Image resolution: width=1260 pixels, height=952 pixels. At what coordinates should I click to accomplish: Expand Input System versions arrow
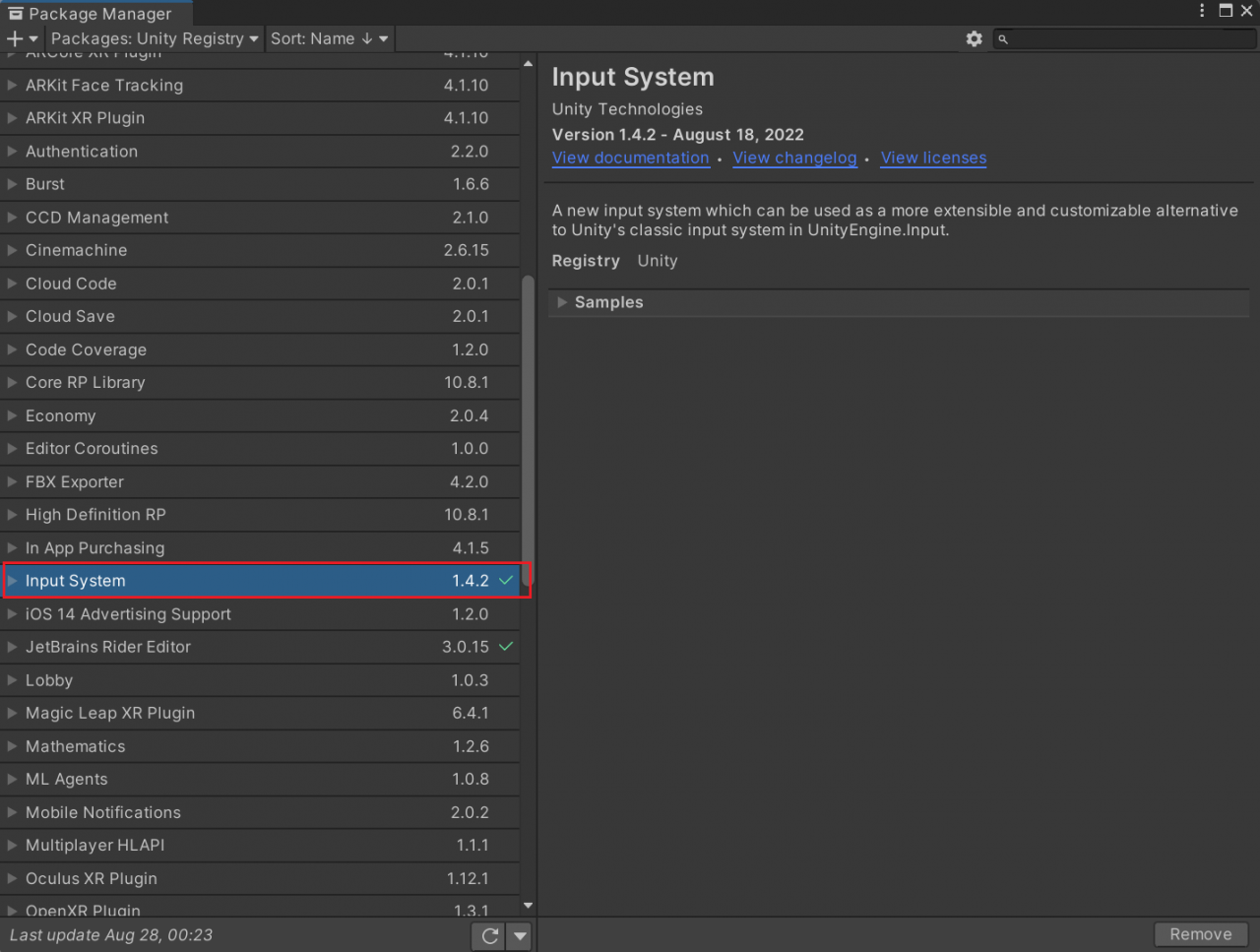(x=12, y=581)
